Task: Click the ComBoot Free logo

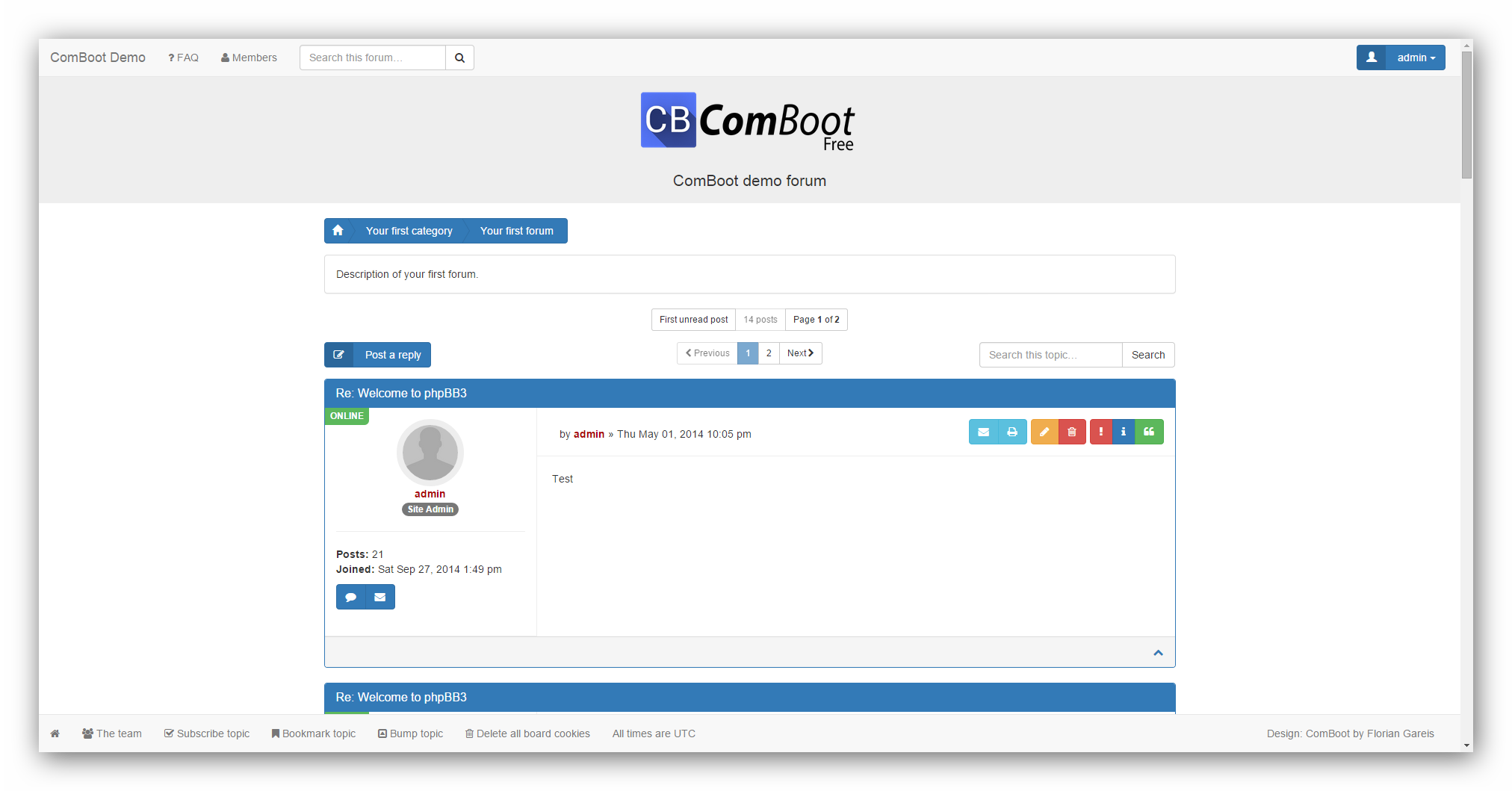Action: pos(748,122)
